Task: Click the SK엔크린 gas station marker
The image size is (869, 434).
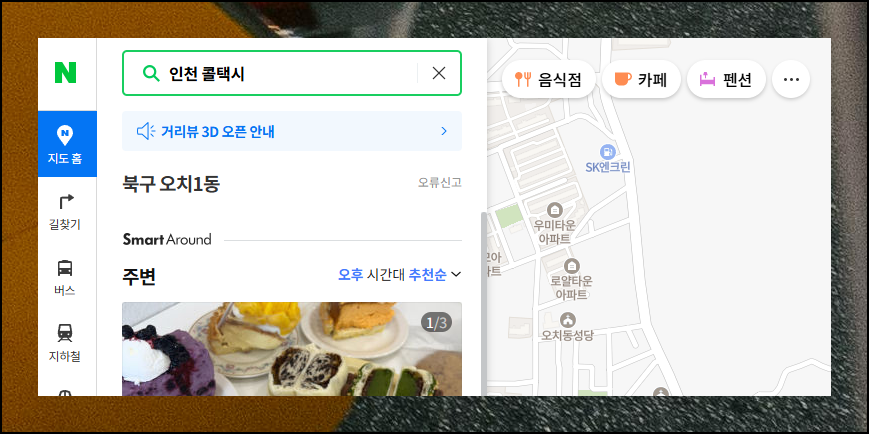Action: (608, 151)
